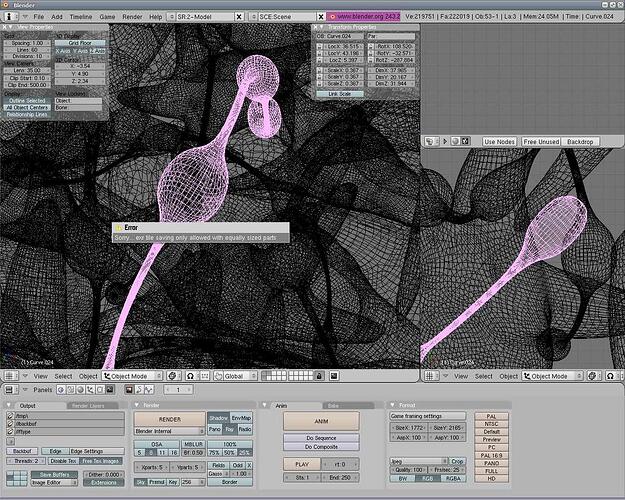Click the draw type shading icon, right viewport
Viewport: 625px width, 500px height.
(x=593, y=376)
